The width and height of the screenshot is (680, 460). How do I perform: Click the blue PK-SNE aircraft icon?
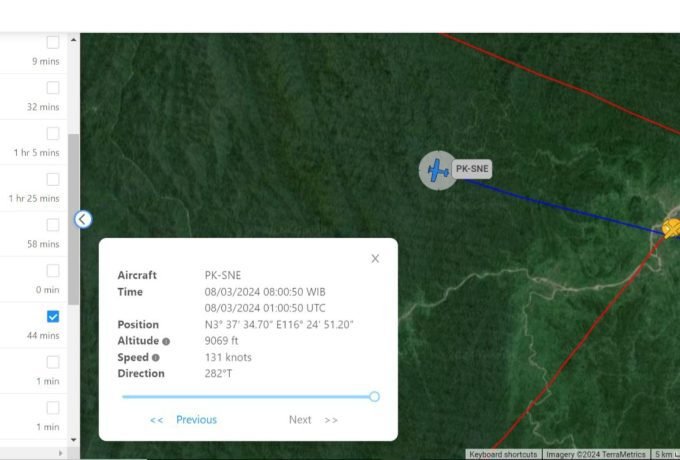pos(438,170)
